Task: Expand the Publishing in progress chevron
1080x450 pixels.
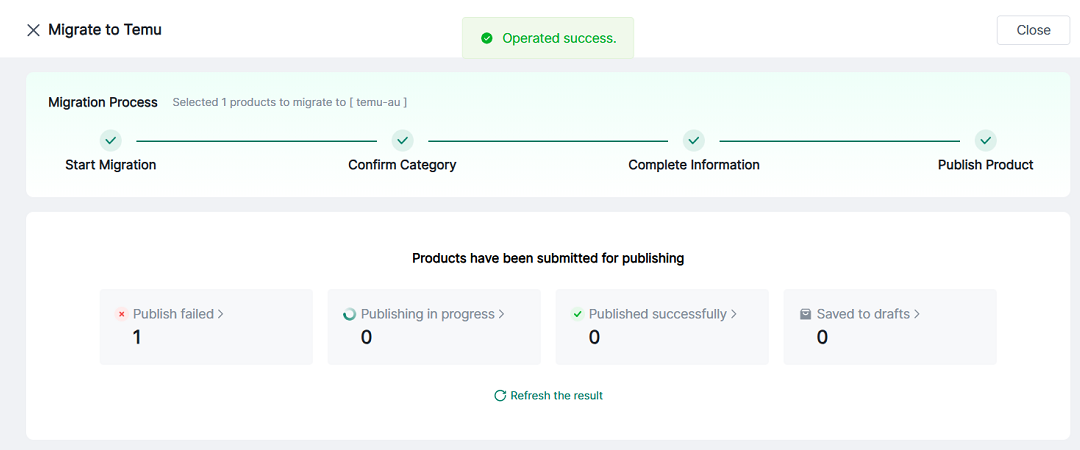Action: pyautogui.click(x=502, y=314)
